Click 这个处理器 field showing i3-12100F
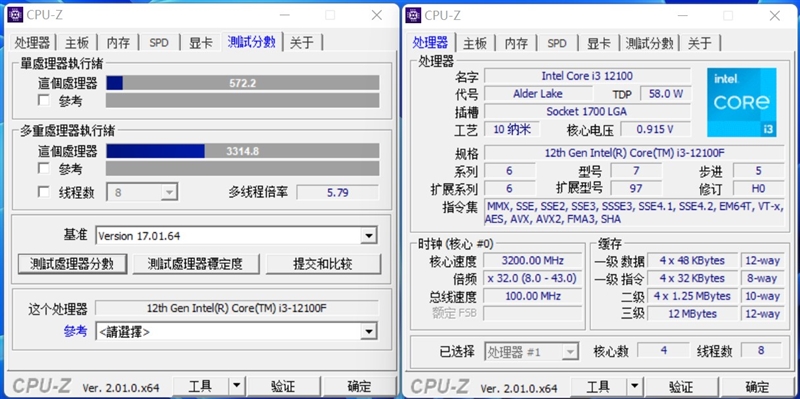The height and width of the screenshot is (399, 800). (237, 308)
